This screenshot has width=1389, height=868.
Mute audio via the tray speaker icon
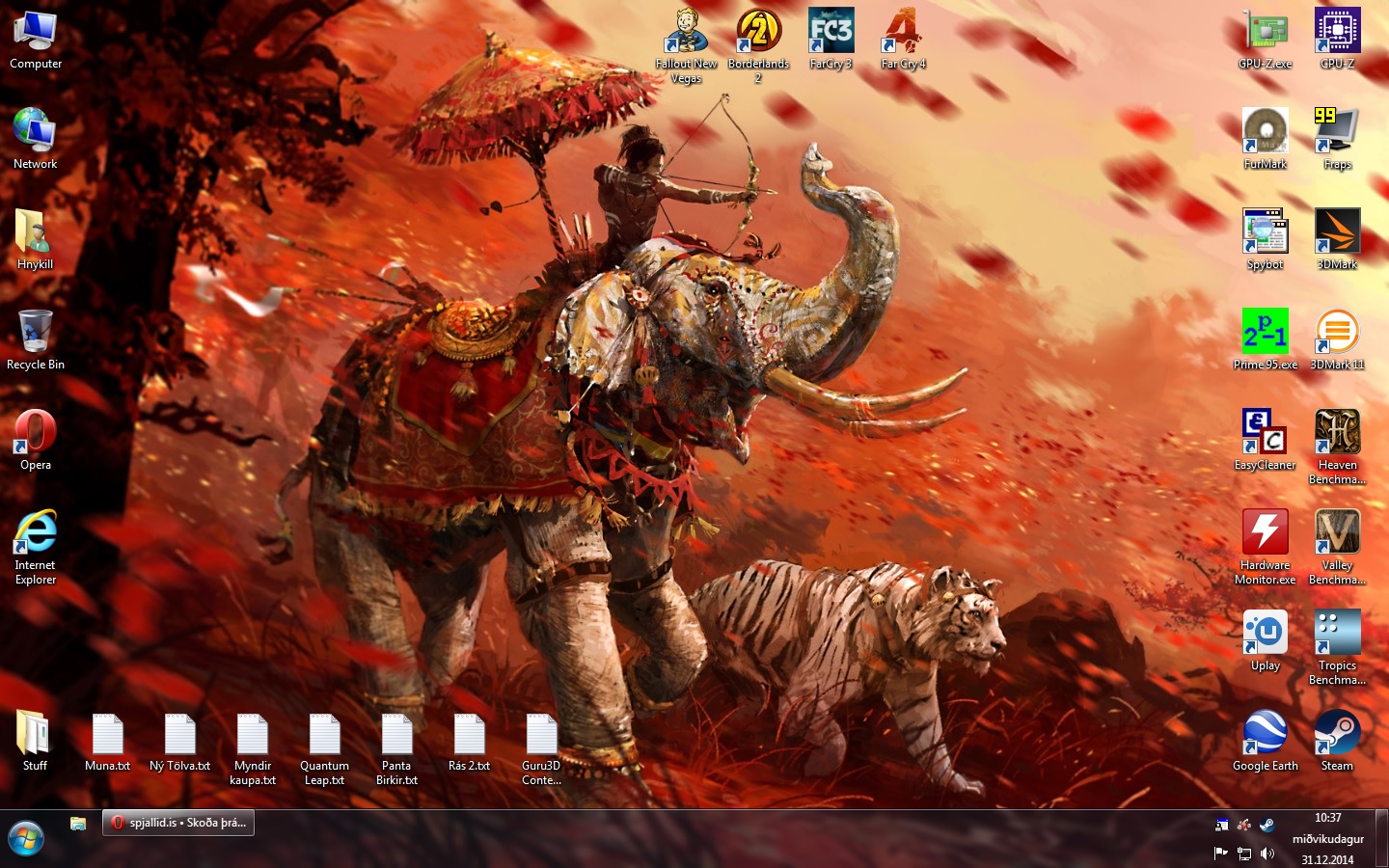click(x=1268, y=853)
